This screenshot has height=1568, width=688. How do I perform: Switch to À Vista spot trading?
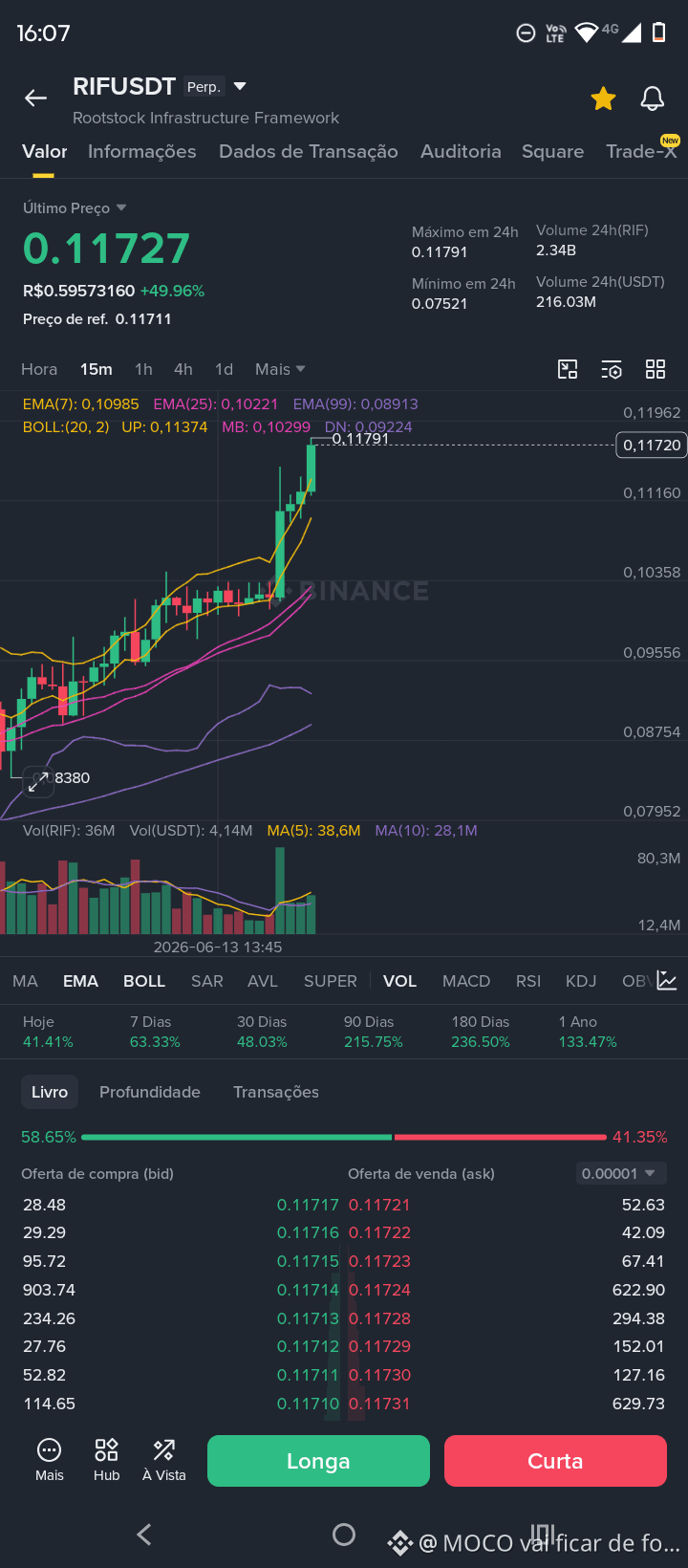pyautogui.click(x=164, y=1460)
